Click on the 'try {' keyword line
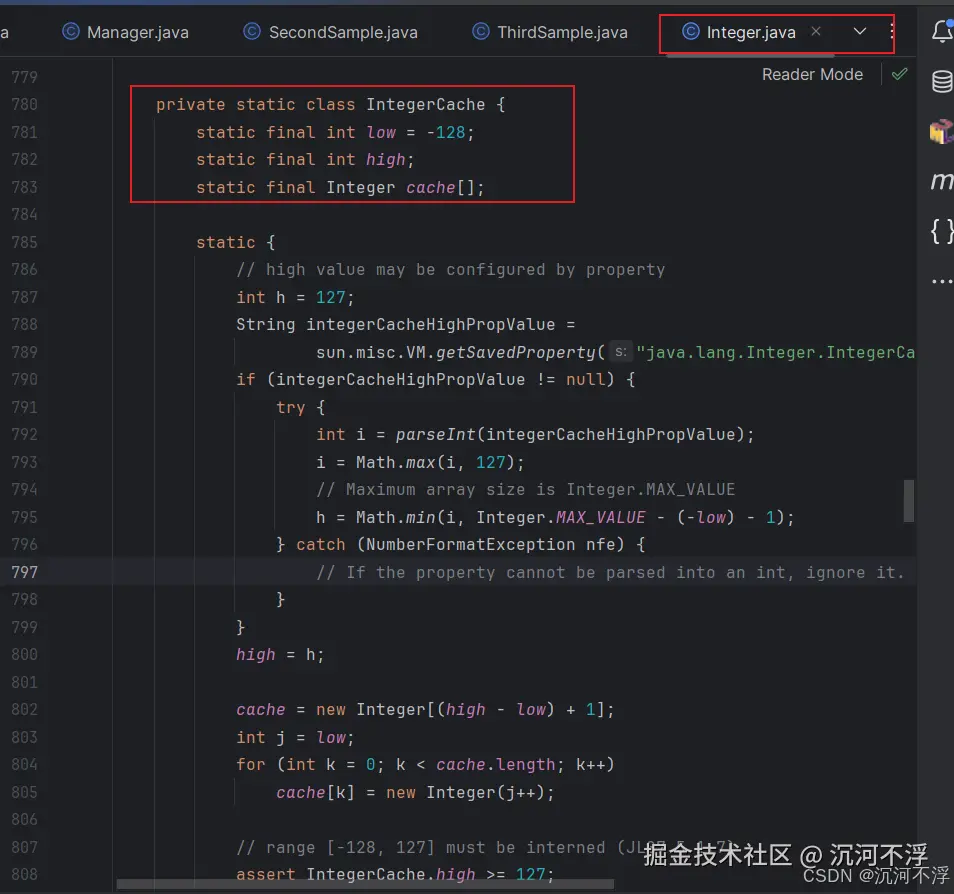This screenshot has width=954, height=894. 301,407
